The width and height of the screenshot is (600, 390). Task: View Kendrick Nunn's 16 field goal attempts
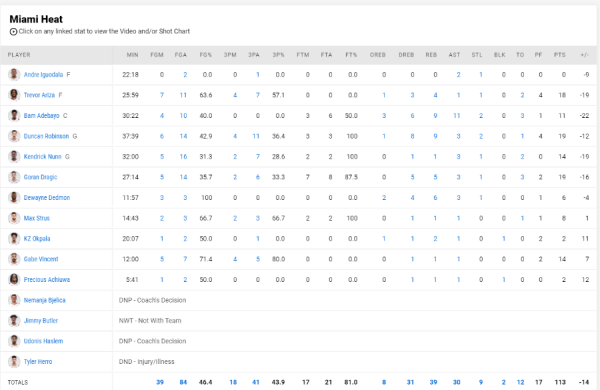pyautogui.click(x=183, y=157)
